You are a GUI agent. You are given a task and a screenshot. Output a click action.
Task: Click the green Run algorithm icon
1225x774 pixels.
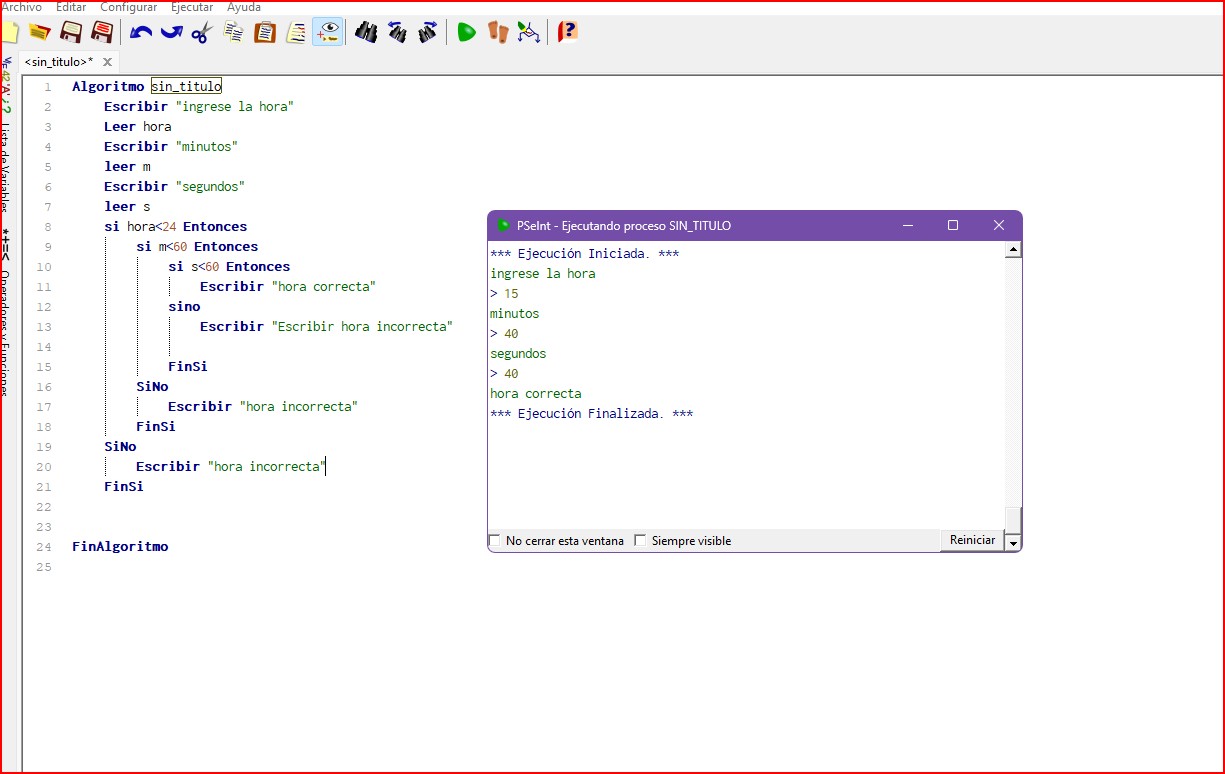point(466,32)
